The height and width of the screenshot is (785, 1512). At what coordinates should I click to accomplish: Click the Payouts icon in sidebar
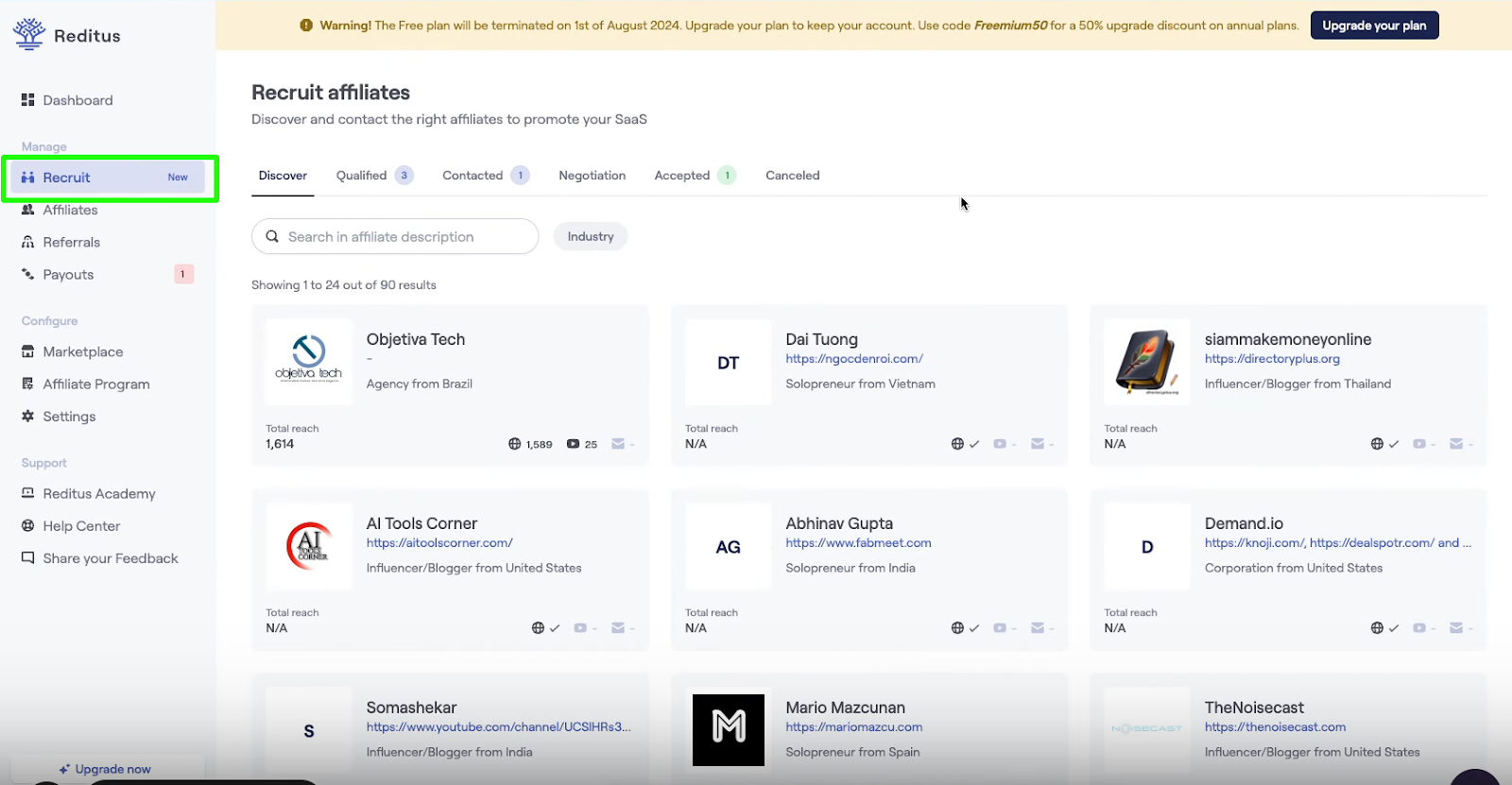click(x=27, y=274)
